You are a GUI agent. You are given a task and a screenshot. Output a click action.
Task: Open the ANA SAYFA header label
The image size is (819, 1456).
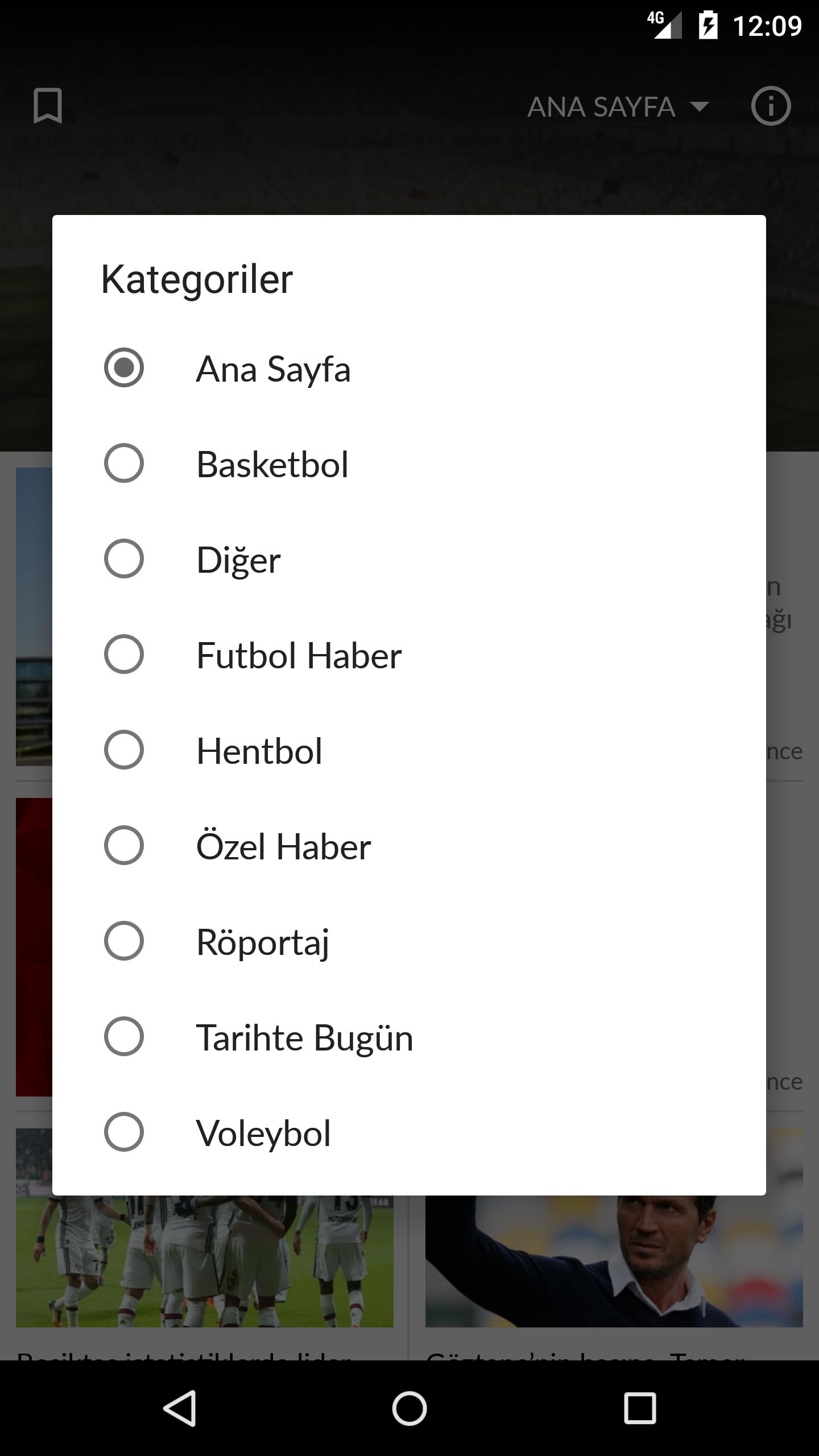point(601,106)
